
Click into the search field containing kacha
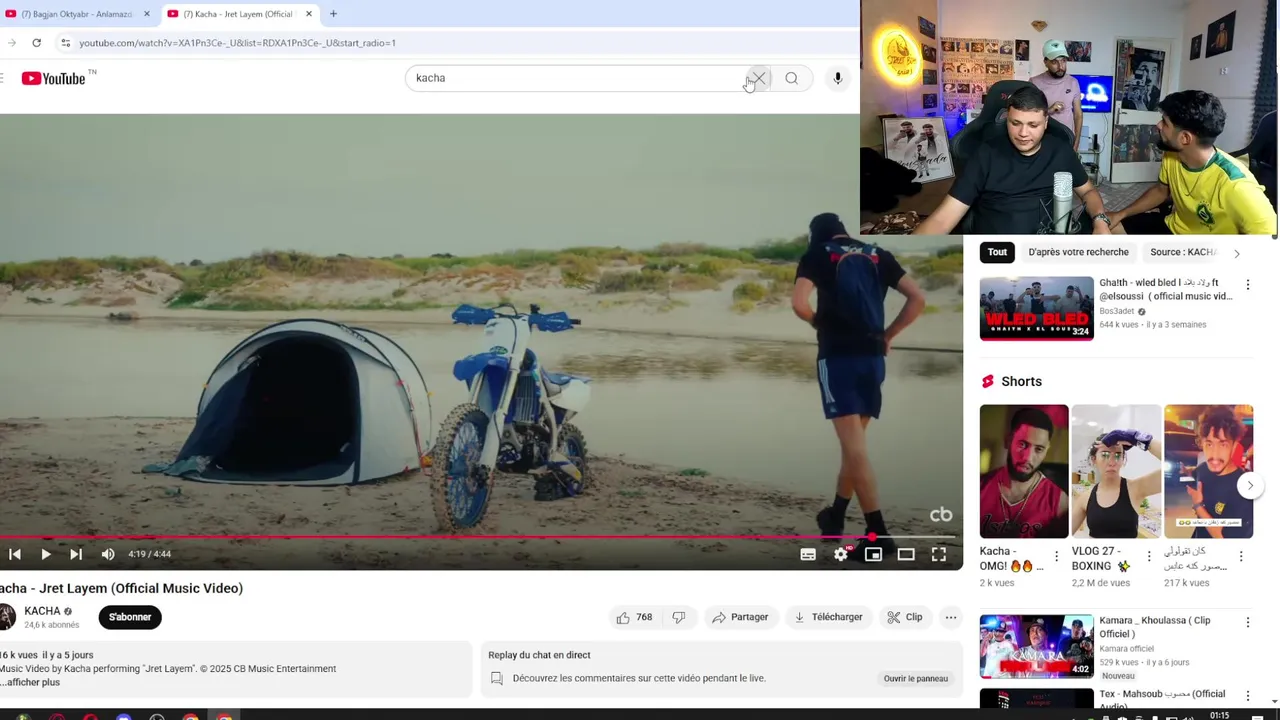[575, 78]
